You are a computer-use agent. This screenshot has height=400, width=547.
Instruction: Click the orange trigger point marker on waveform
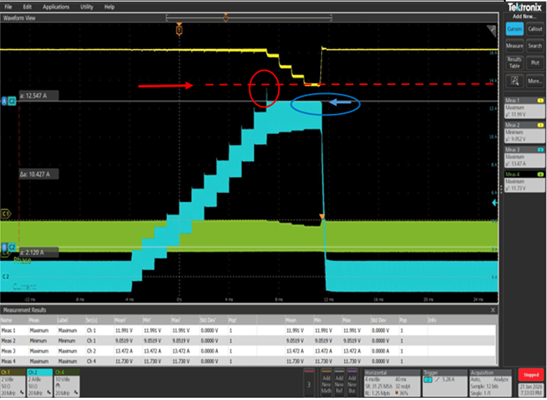pos(322,217)
